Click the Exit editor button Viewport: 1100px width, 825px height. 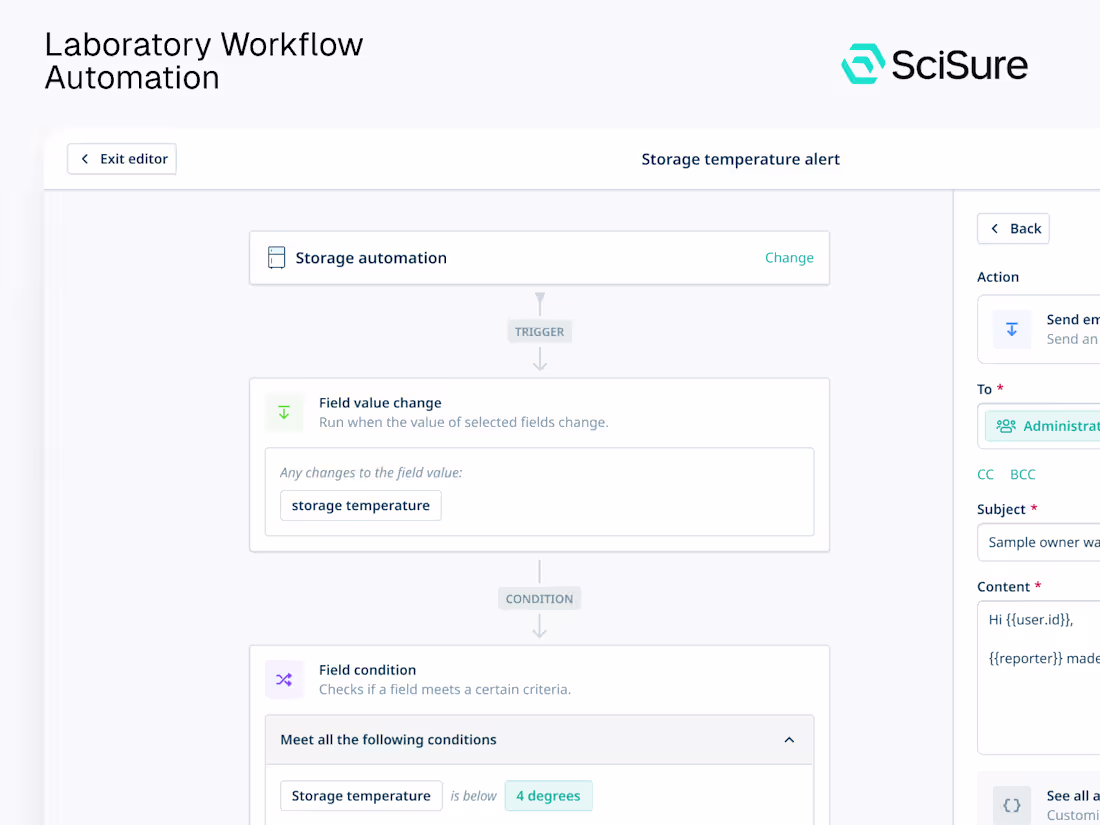click(x=121, y=158)
